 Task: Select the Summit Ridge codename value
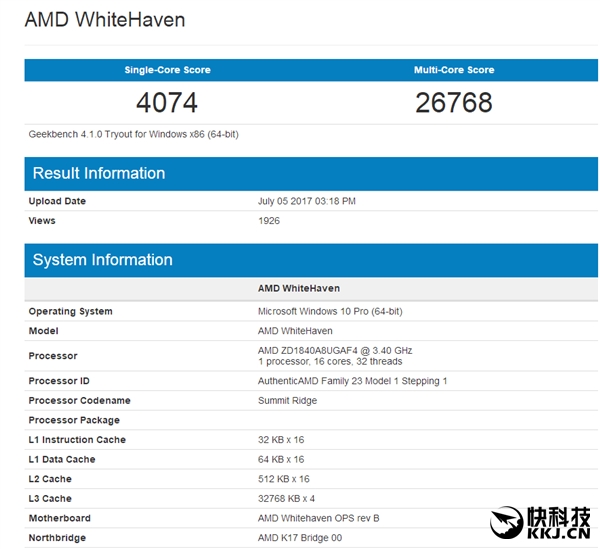pos(287,401)
